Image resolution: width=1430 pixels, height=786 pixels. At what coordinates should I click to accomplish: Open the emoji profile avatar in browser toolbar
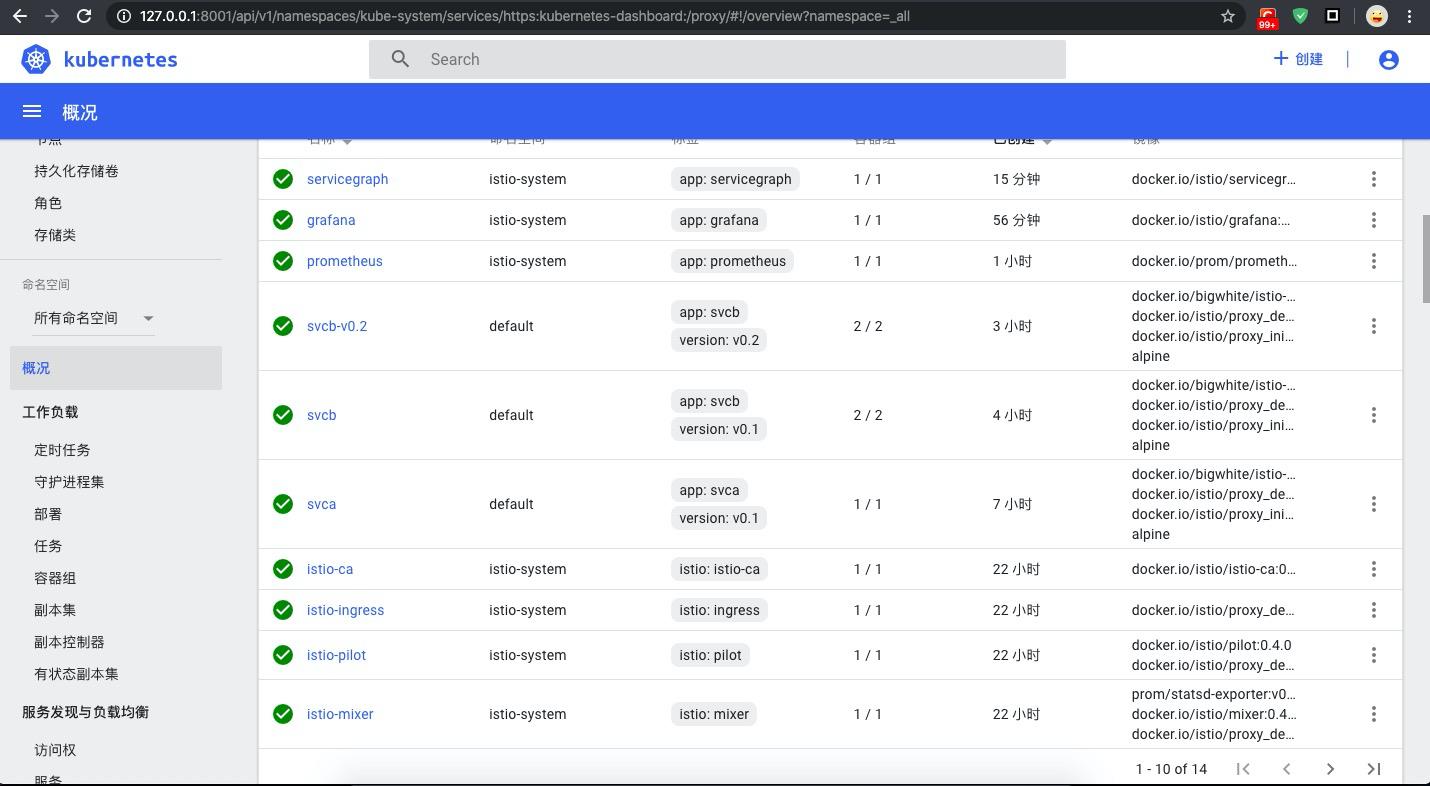[1377, 16]
